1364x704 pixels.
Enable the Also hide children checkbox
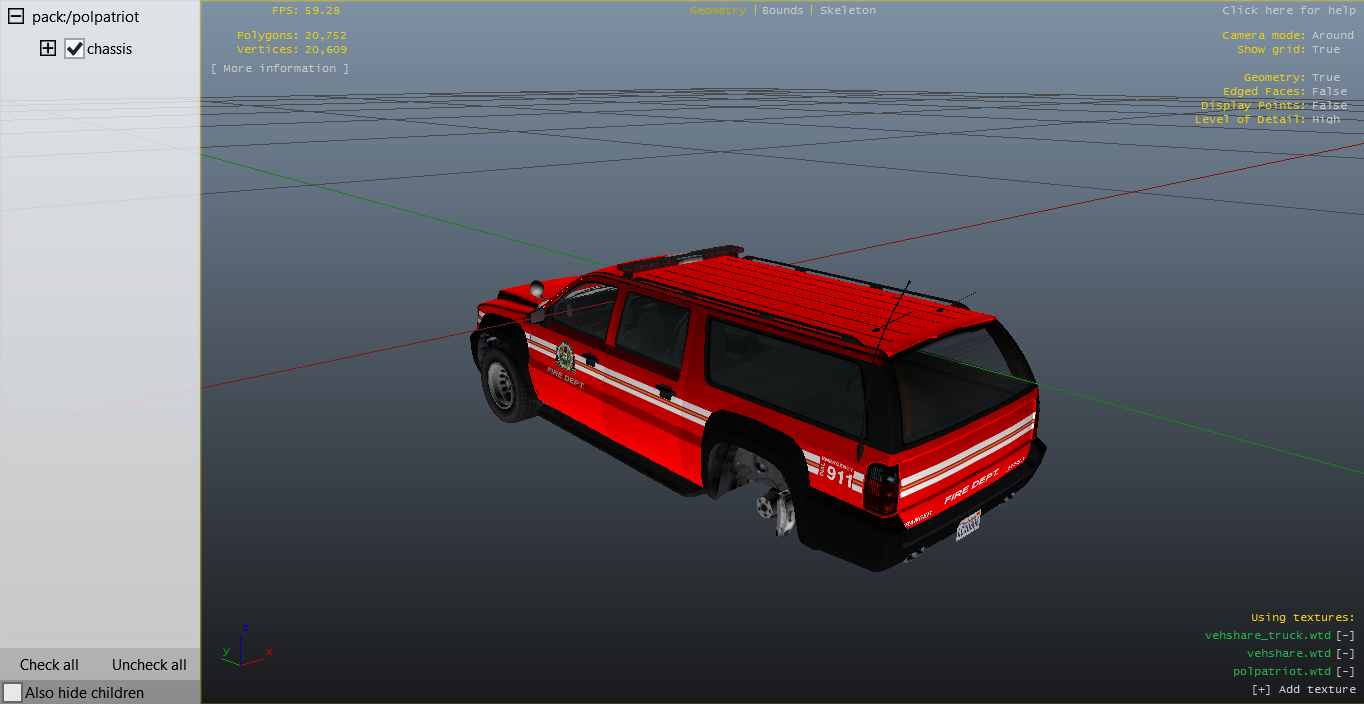12,692
